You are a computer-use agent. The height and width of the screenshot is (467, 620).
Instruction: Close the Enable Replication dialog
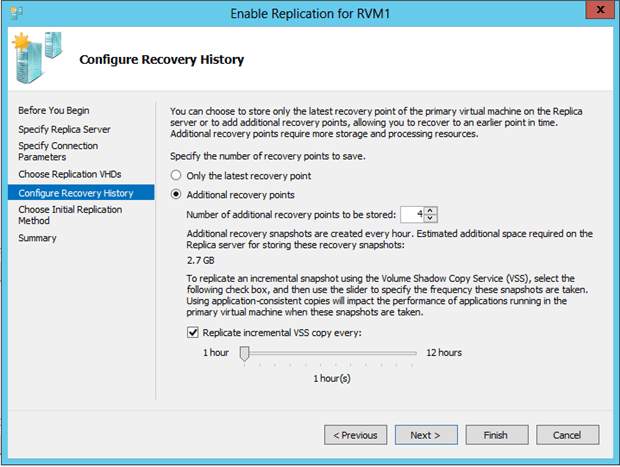coord(600,9)
